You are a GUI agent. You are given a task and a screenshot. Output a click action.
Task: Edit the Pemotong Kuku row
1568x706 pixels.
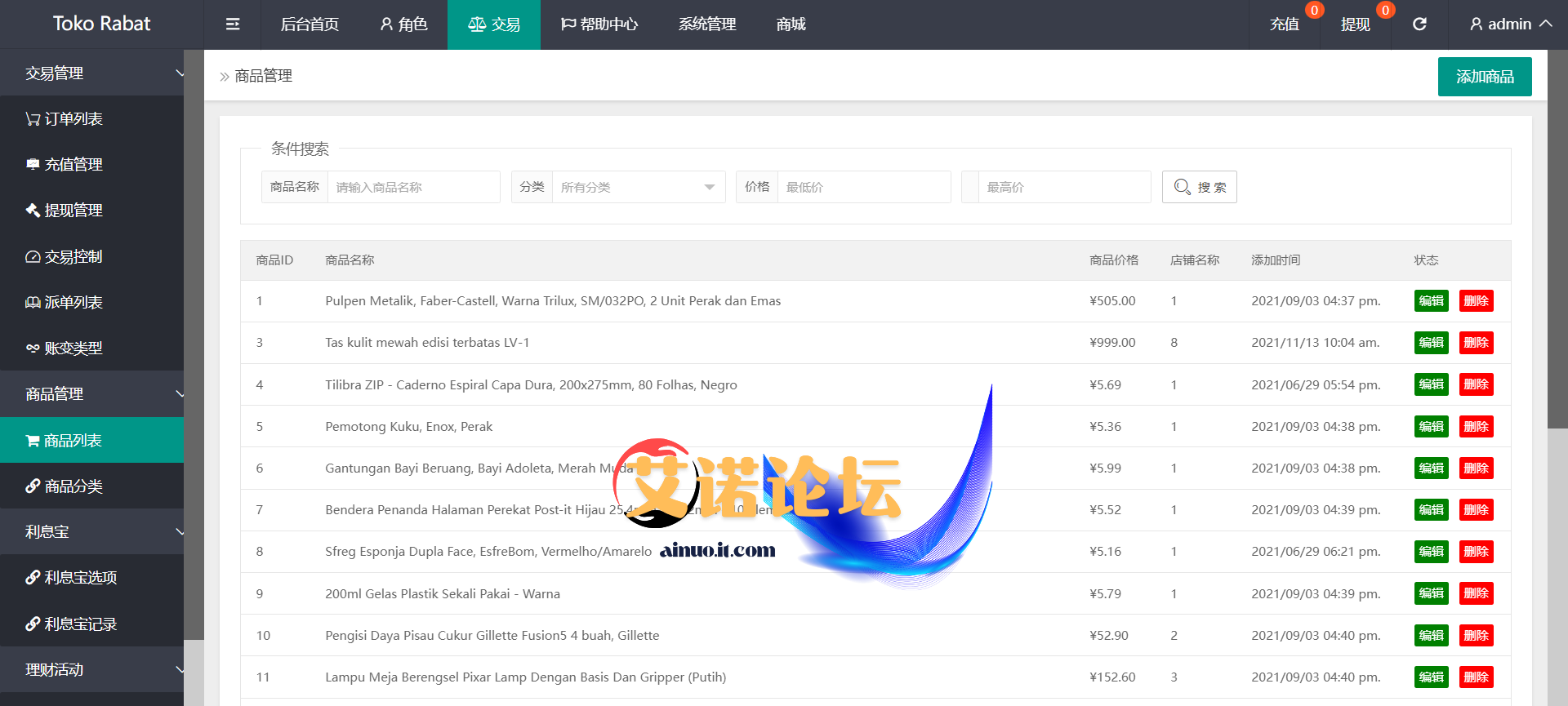[1431, 426]
